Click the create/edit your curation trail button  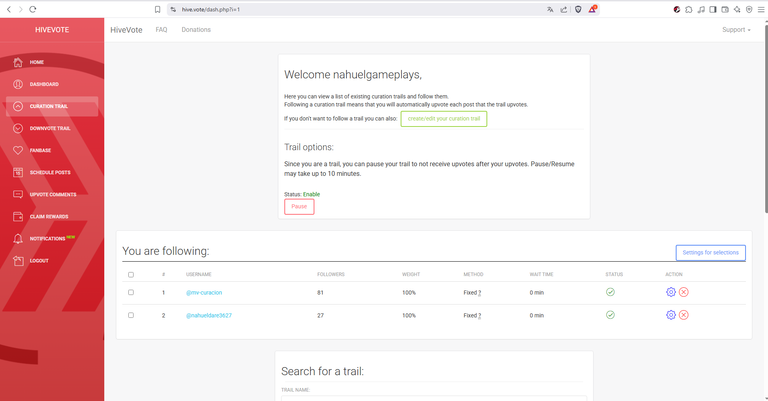pos(444,119)
